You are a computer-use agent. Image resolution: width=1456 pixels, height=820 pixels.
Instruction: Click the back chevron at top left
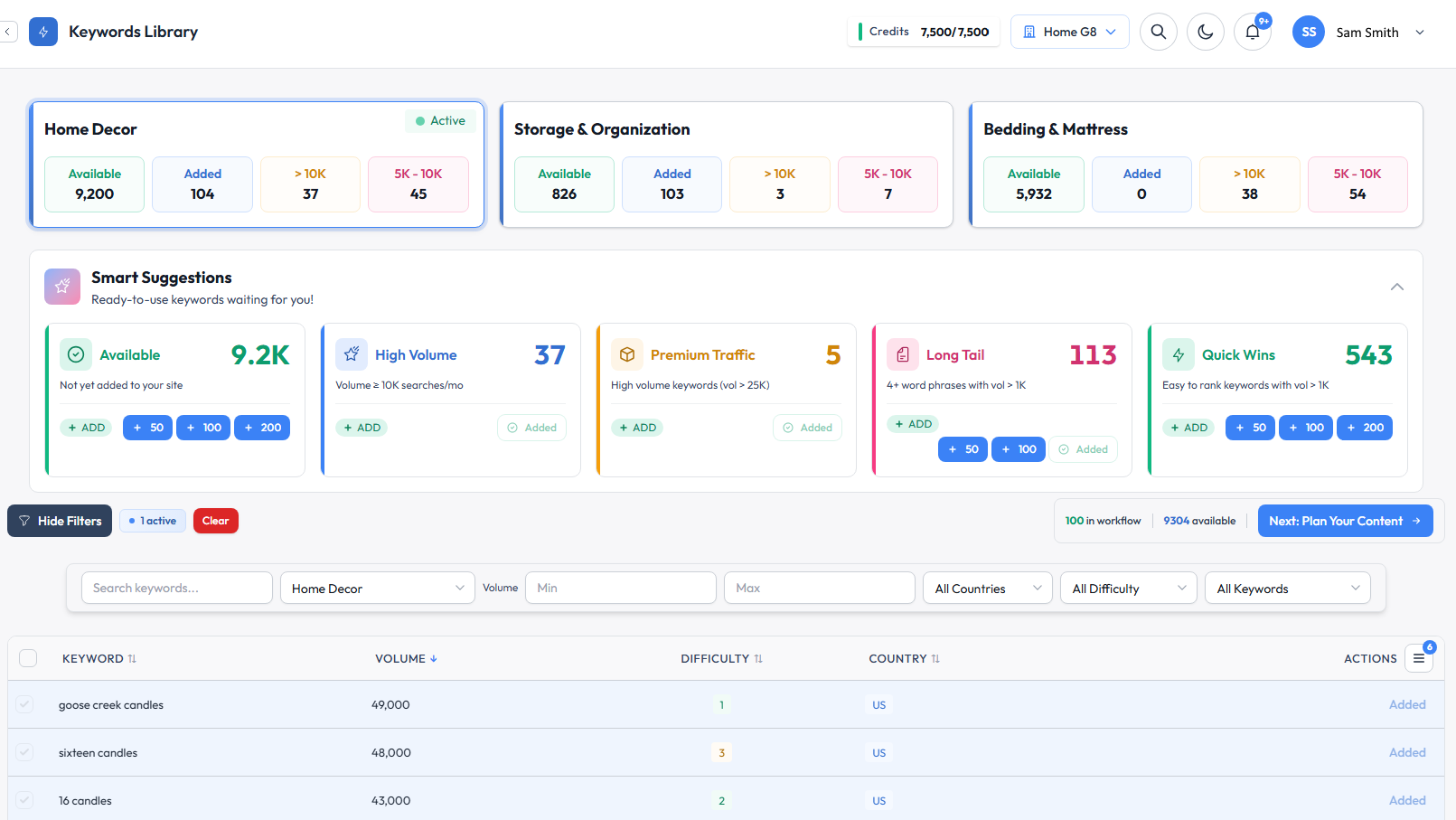[8, 32]
